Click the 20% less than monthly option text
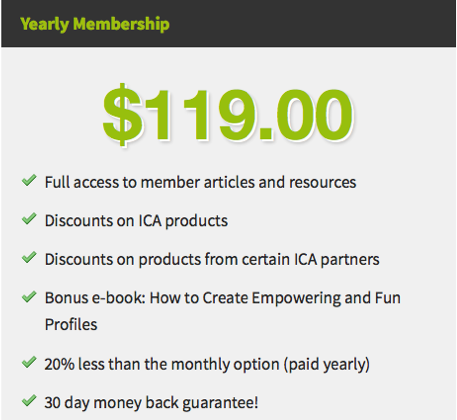 pyautogui.click(x=207, y=364)
